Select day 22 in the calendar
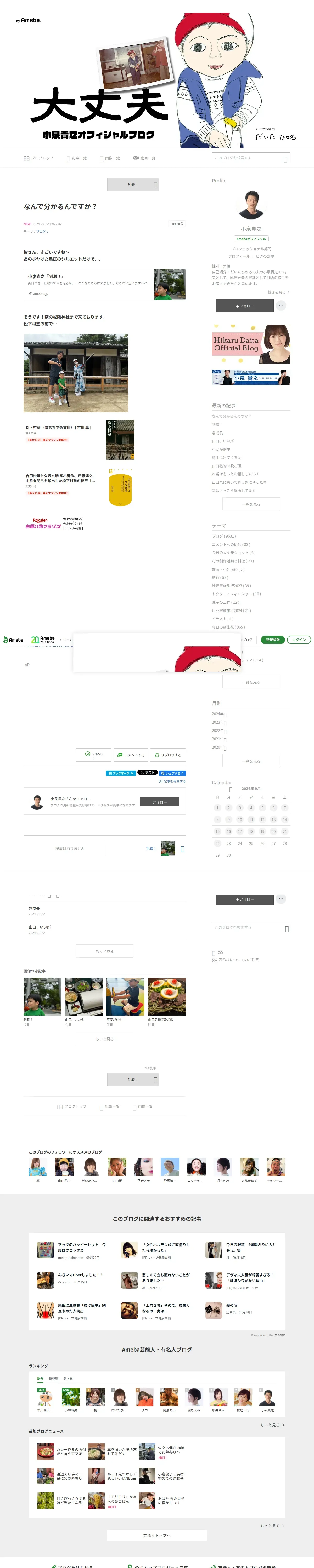 click(x=218, y=844)
